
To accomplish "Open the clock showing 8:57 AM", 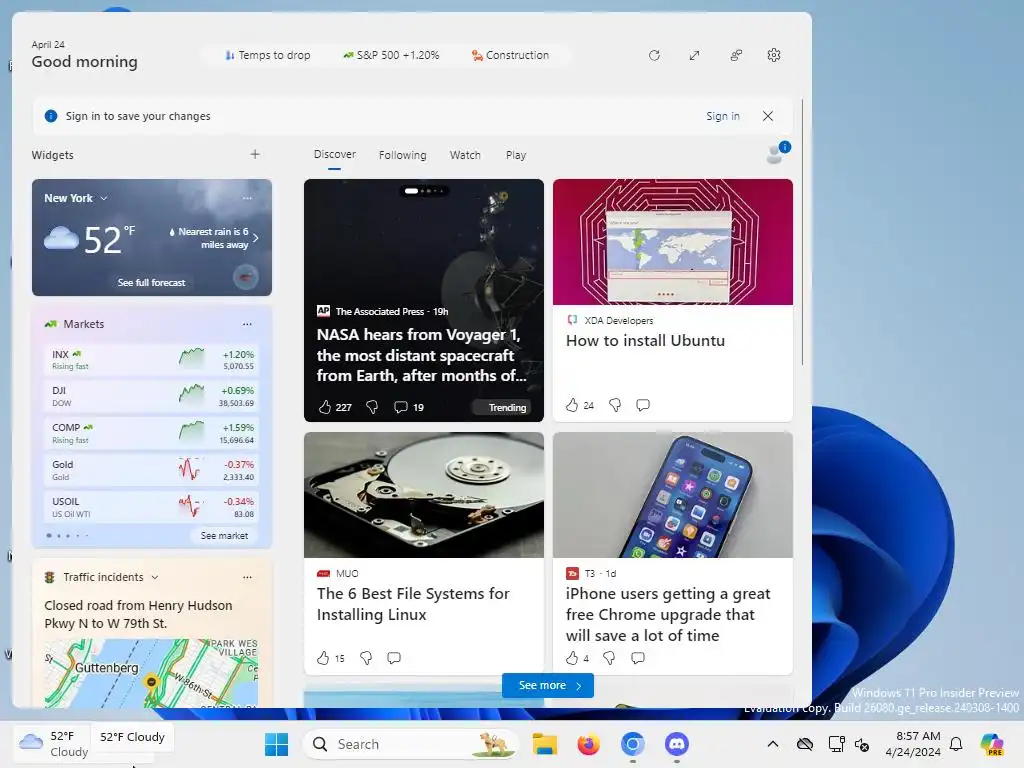I will coord(913,744).
